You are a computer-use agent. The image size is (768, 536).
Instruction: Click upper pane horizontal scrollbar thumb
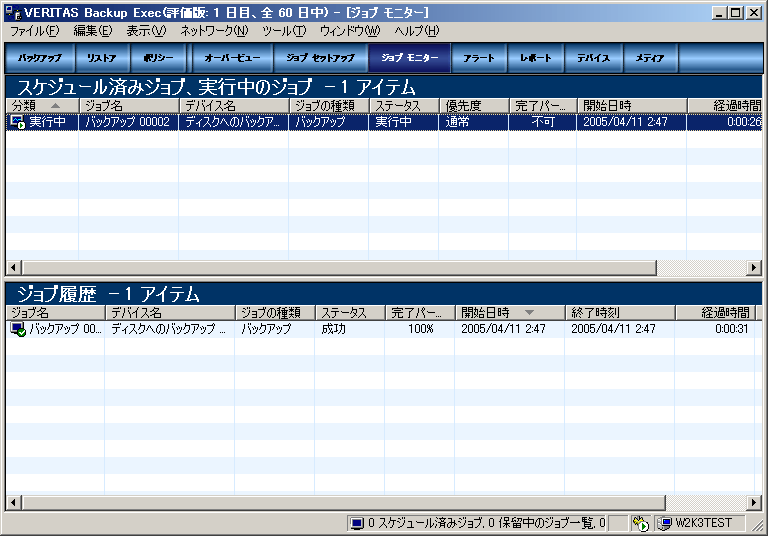point(339,268)
